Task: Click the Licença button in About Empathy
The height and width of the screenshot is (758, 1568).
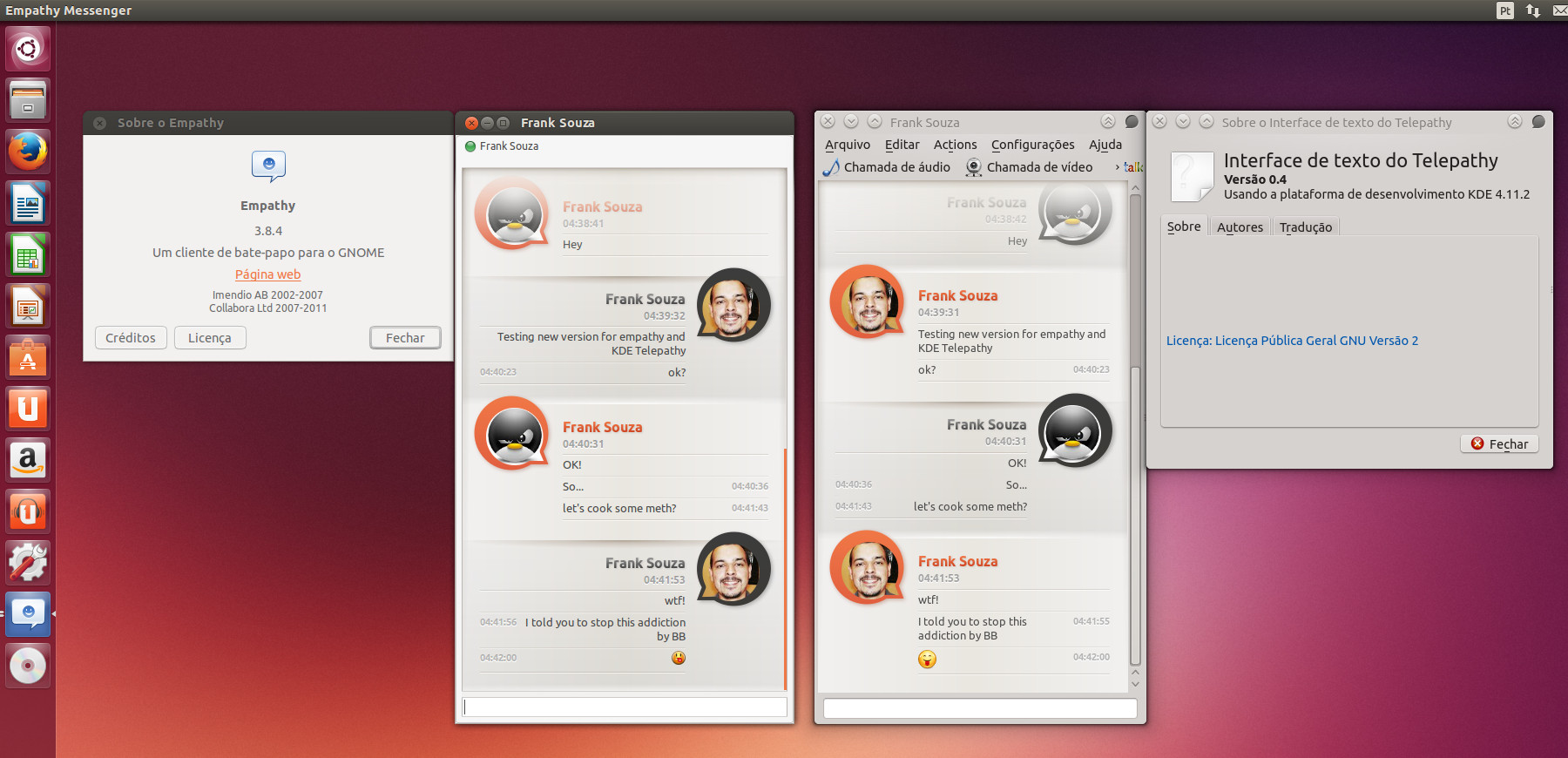Action: pyautogui.click(x=210, y=338)
